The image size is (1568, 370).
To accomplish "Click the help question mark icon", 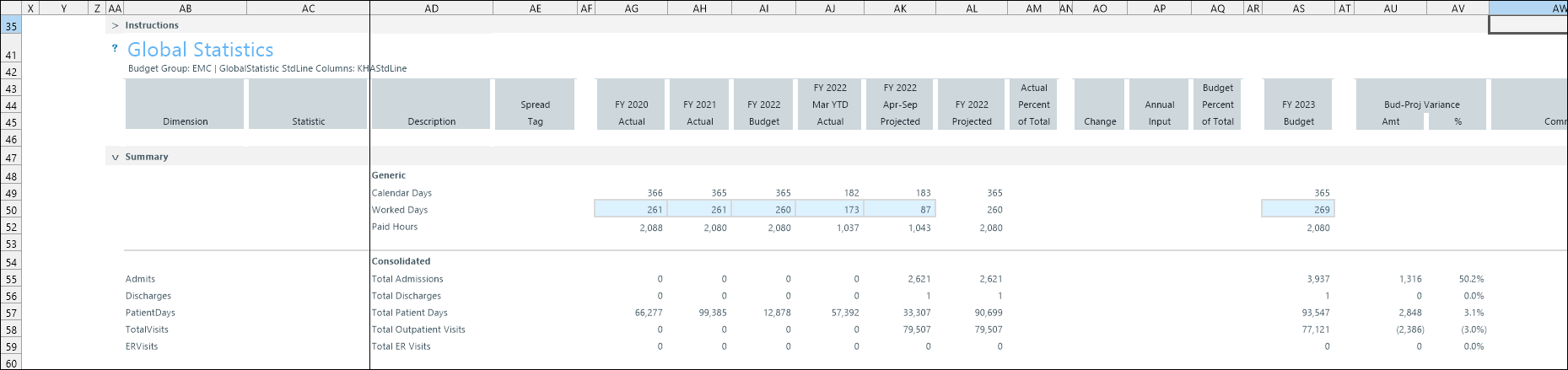I will (x=115, y=49).
